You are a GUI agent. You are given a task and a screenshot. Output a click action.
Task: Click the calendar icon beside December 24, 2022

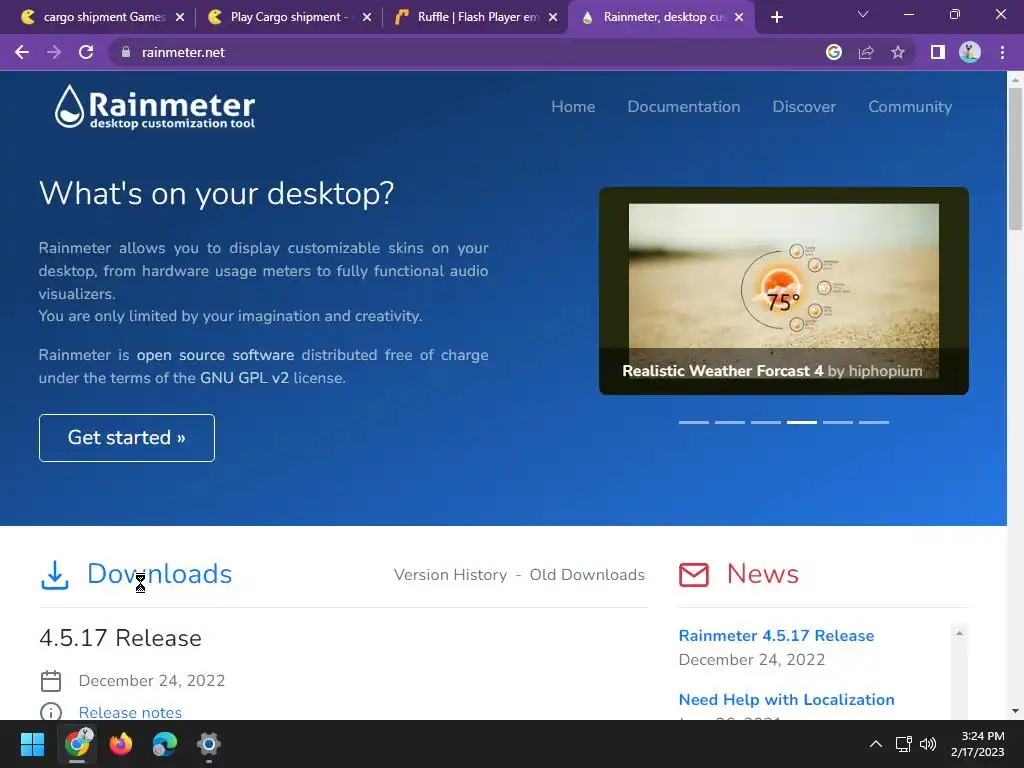coord(51,680)
